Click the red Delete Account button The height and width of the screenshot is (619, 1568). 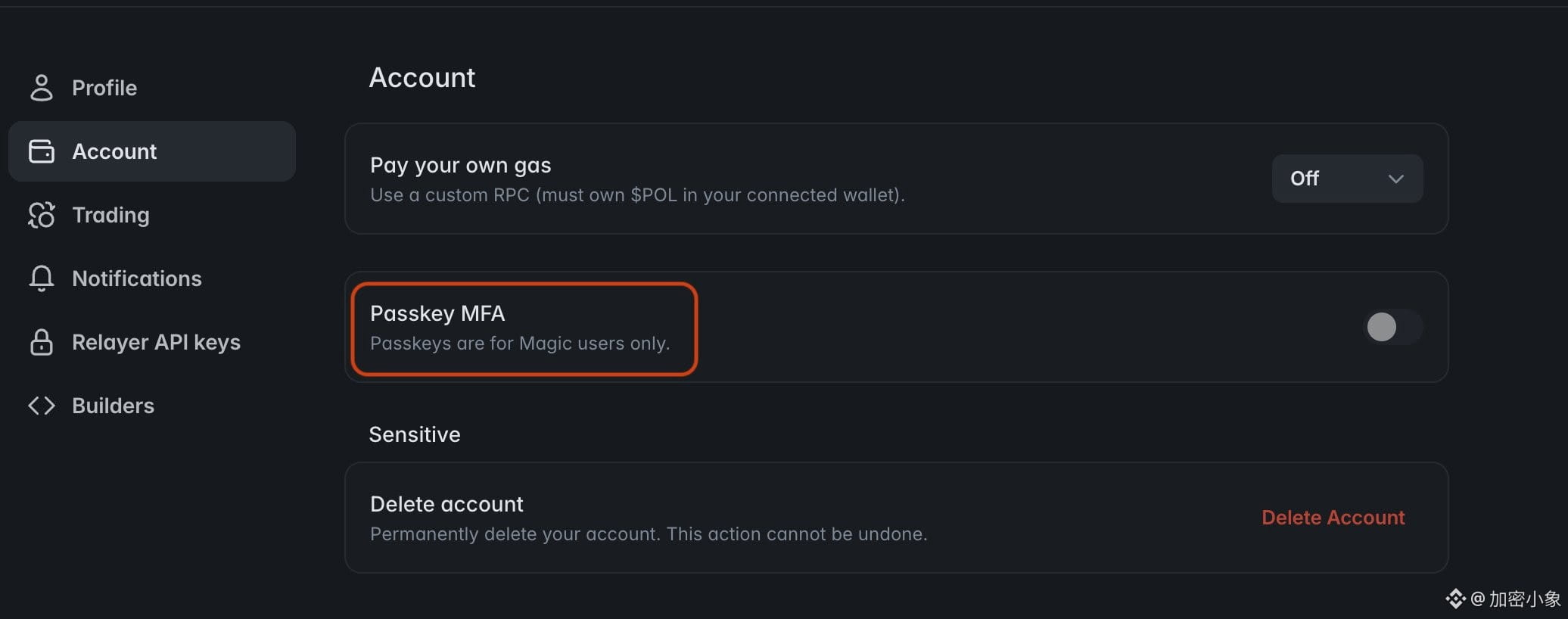point(1333,518)
